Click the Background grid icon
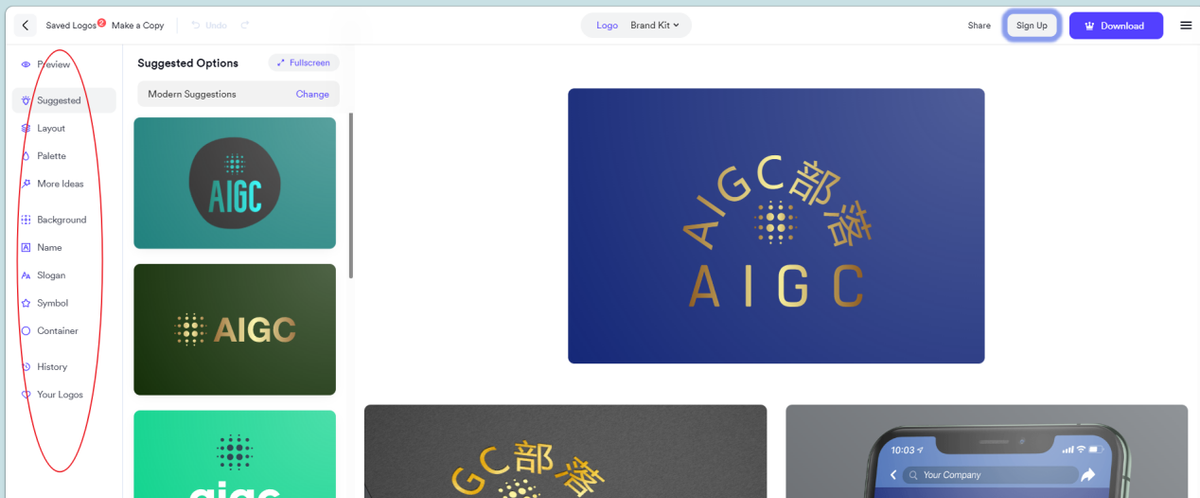 point(26,220)
